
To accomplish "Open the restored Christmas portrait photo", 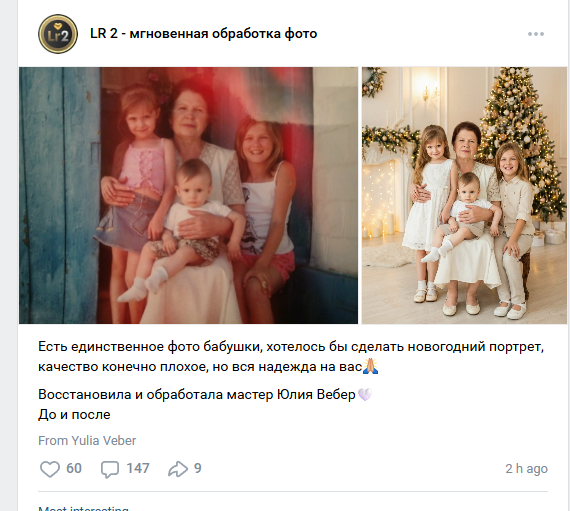I will click(464, 195).
